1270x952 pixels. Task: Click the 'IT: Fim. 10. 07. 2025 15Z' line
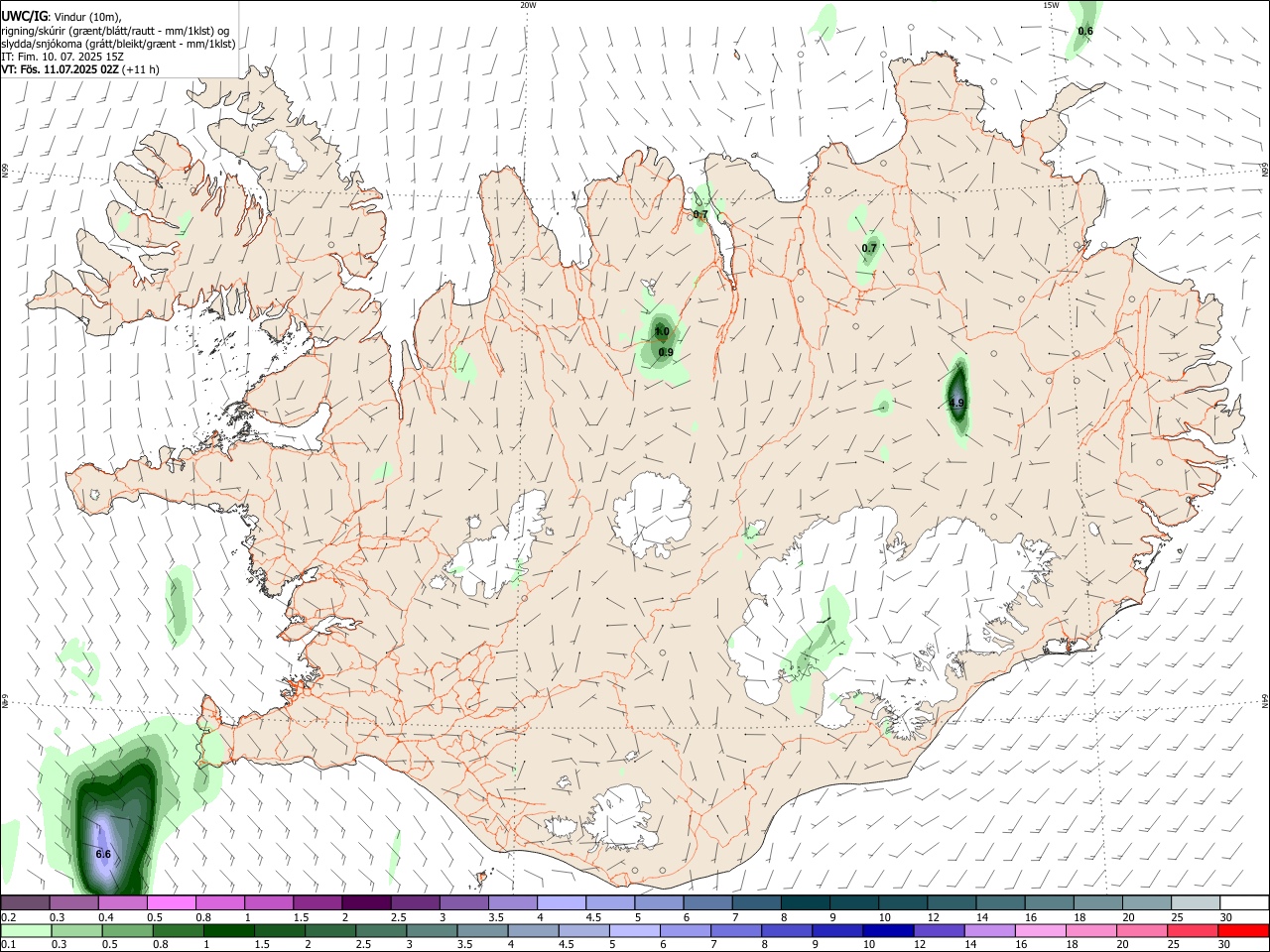coord(63,57)
